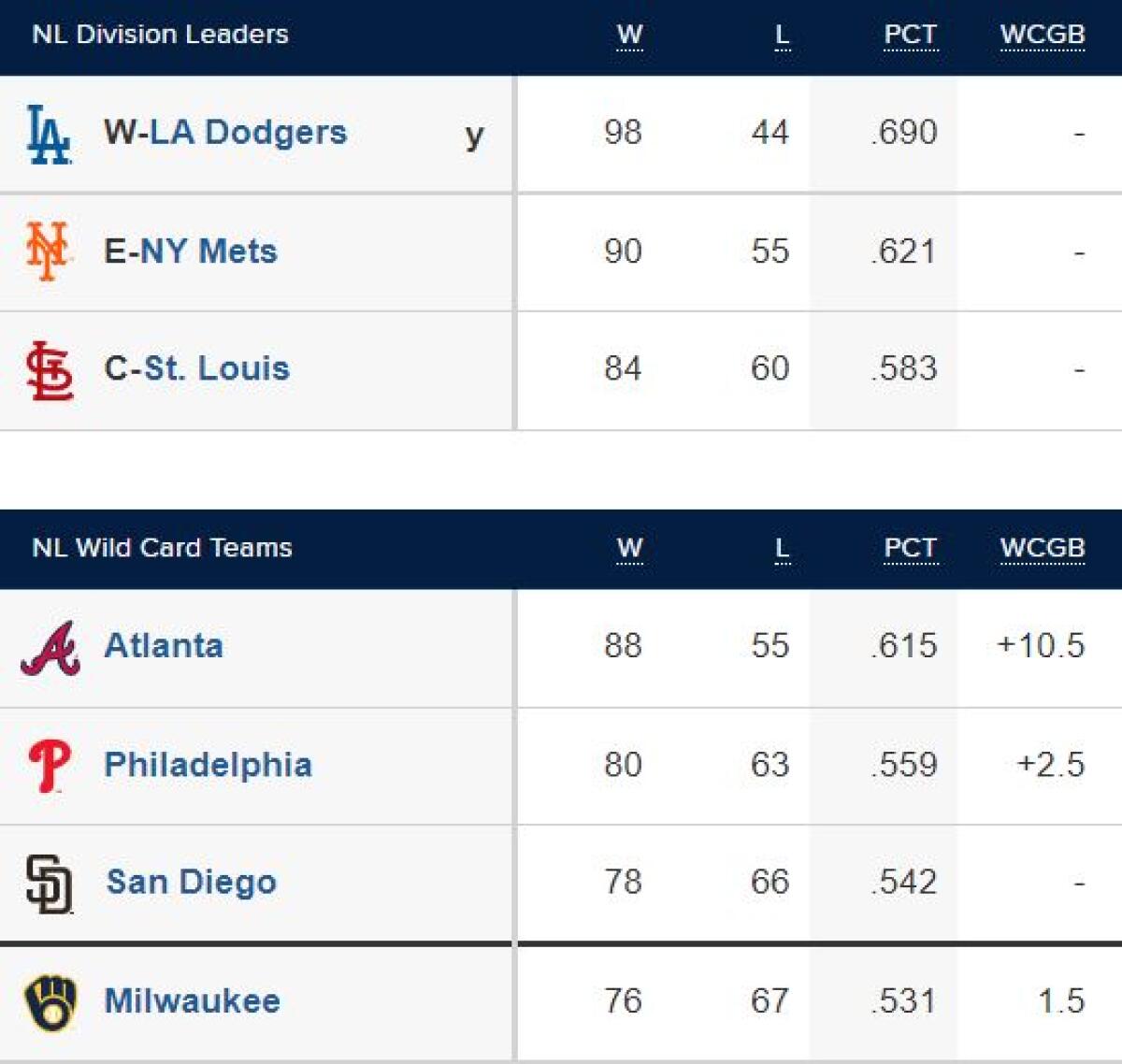The width and height of the screenshot is (1122, 1064).
Task: Click the NY Mets team logo
Action: coord(48,251)
